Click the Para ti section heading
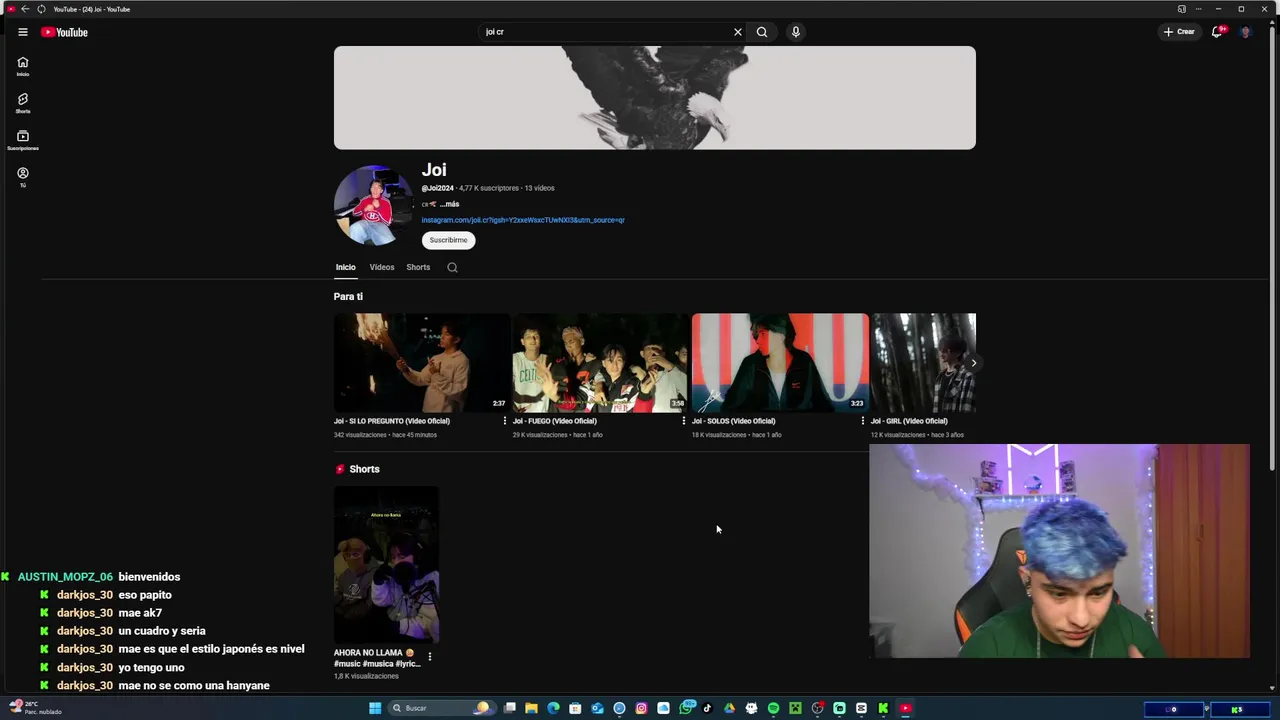 click(x=348, y=296)
